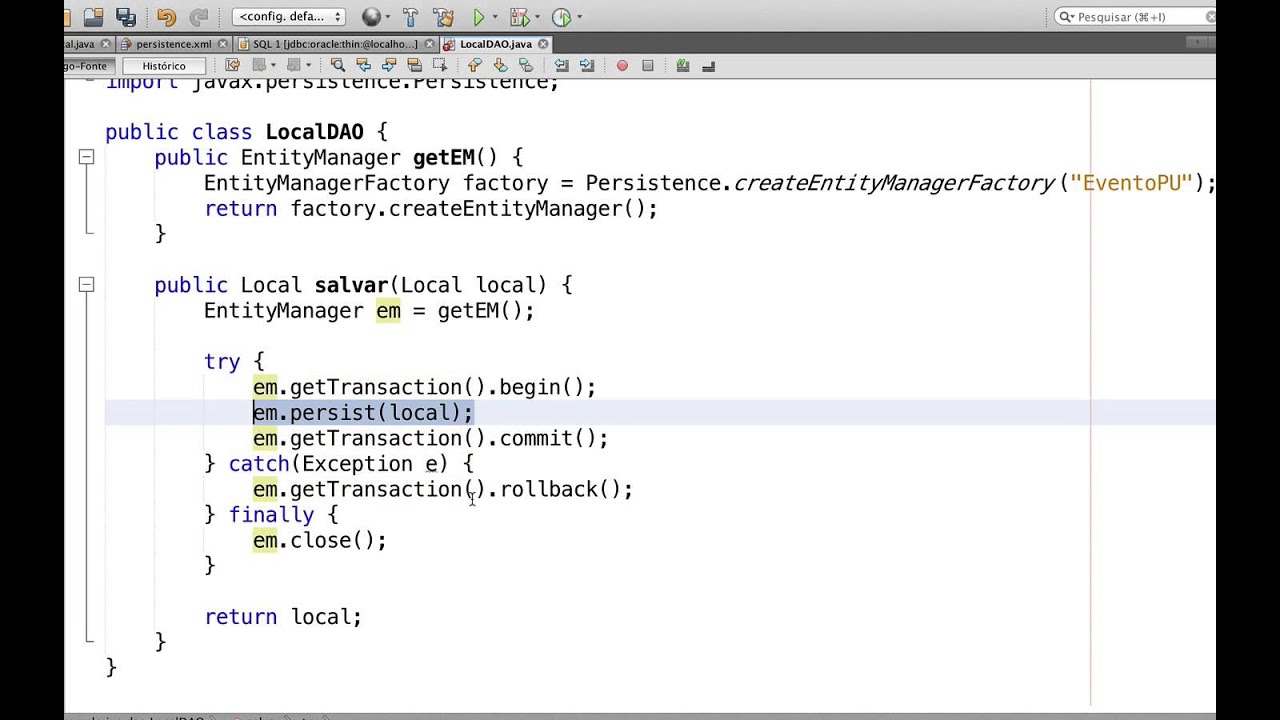Expand the Profile project dropdown arrow
Screen dimensions: 1280x720
point(579,17)
